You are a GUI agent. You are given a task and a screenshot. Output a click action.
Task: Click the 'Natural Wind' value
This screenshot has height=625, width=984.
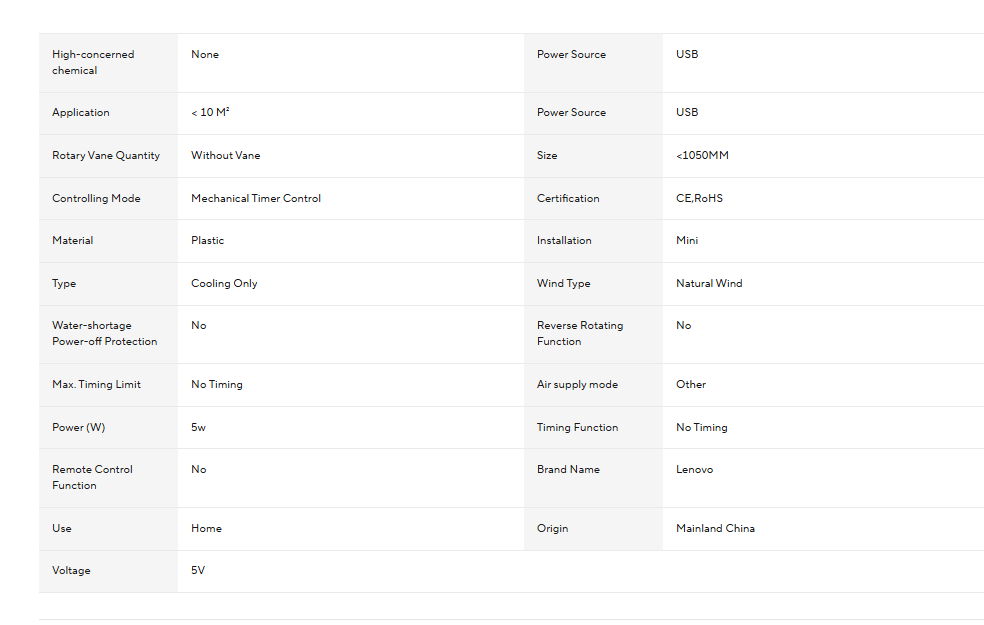tap(709, 284)
